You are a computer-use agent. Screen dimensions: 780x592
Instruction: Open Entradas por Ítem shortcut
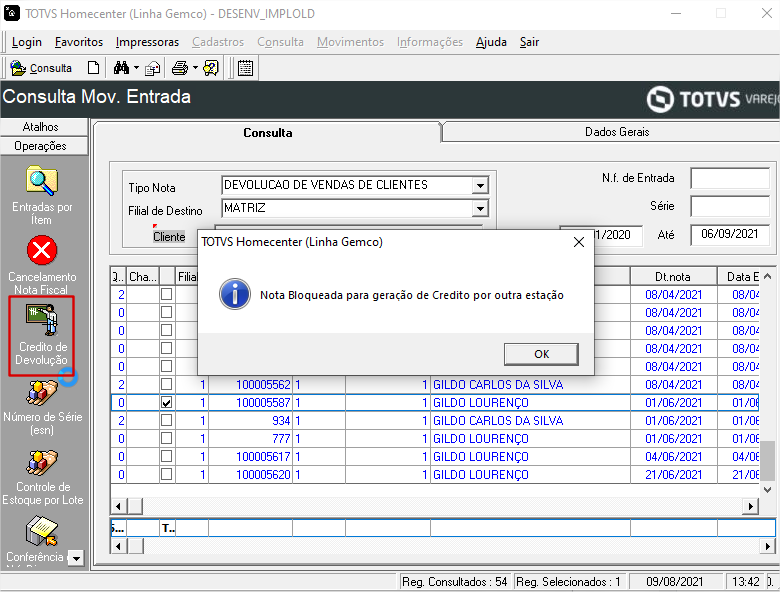click(x=42, y=196)
